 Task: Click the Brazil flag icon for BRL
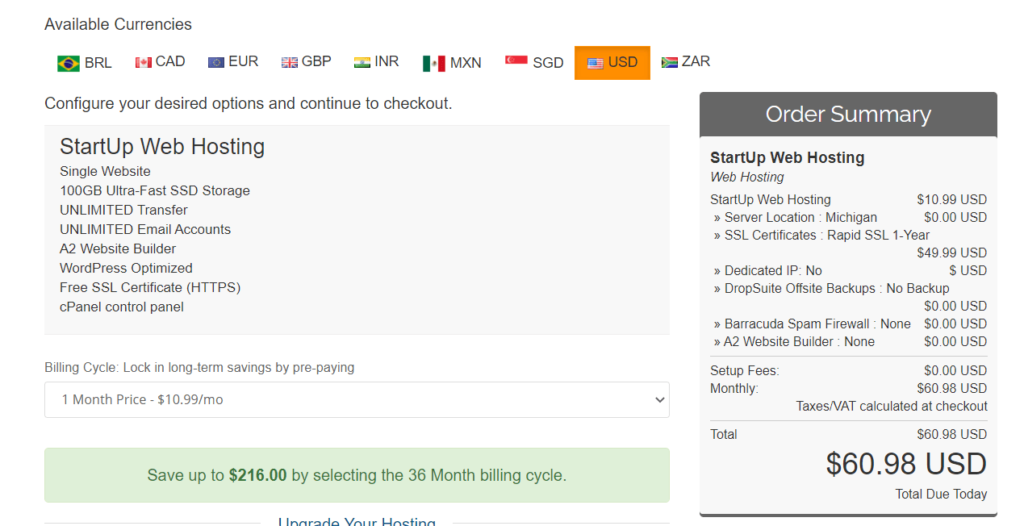click(68, 63)
